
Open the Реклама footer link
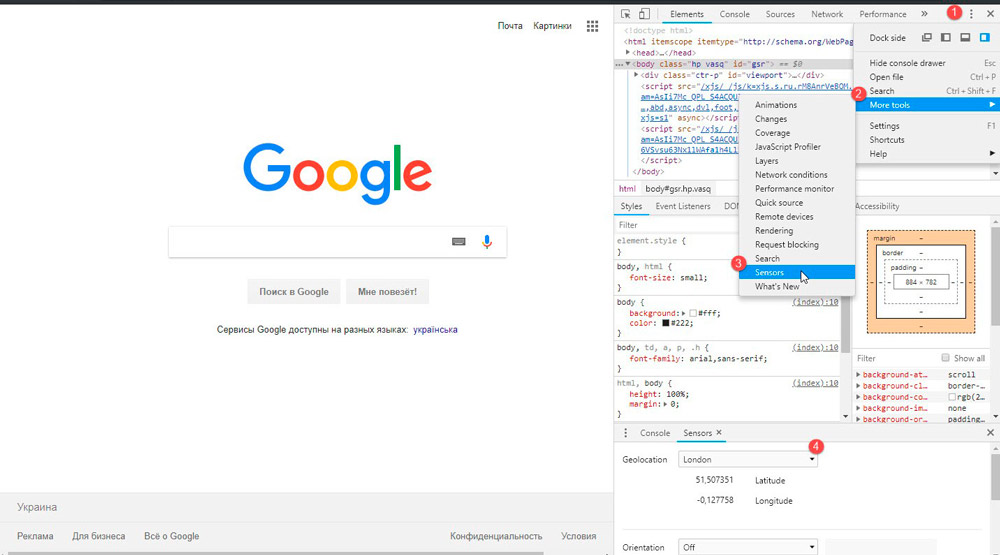point(35,536)
